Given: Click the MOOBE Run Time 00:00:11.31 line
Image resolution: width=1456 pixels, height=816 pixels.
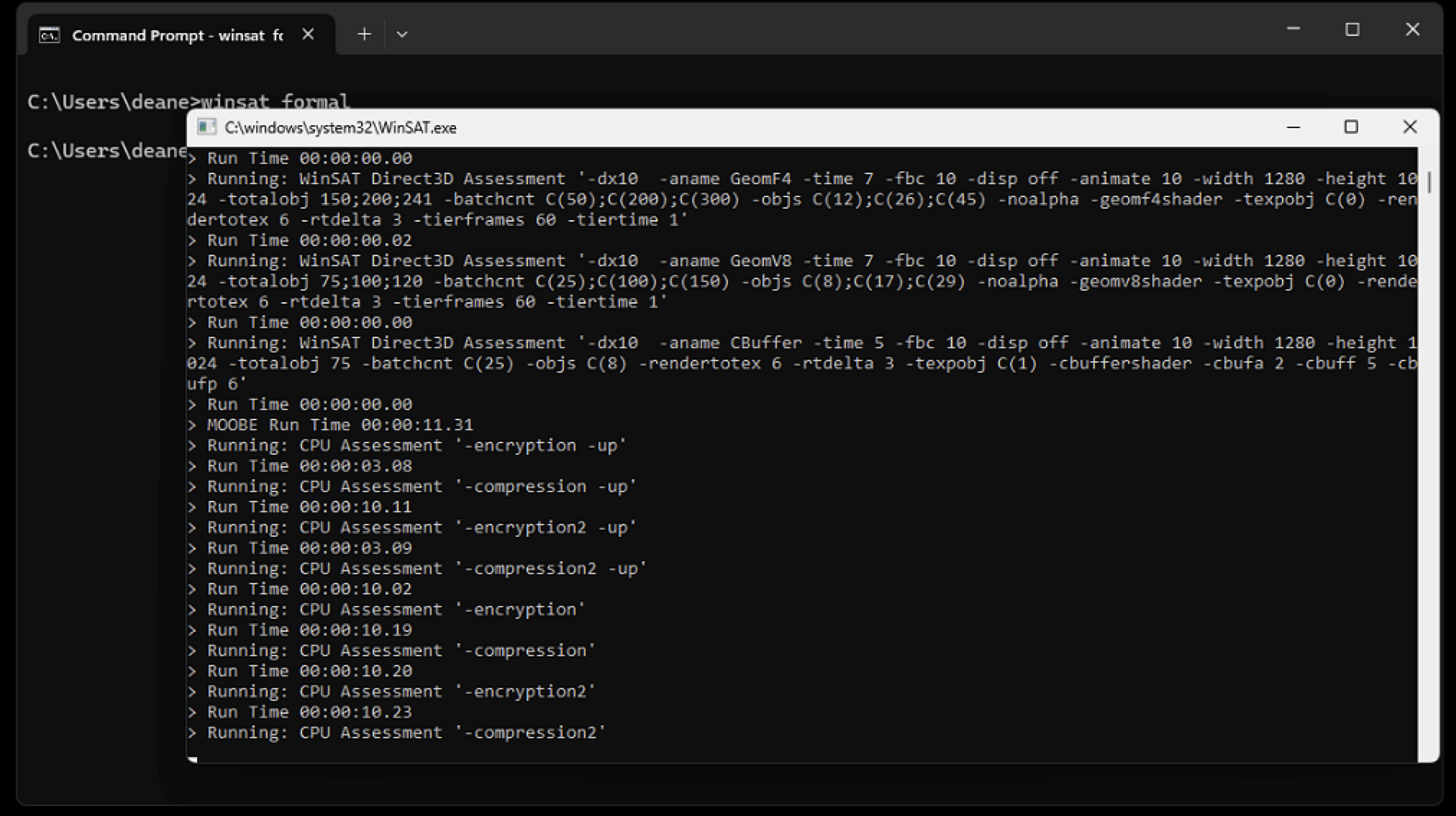Looking at the screenshot, I should tap(340, 425).
